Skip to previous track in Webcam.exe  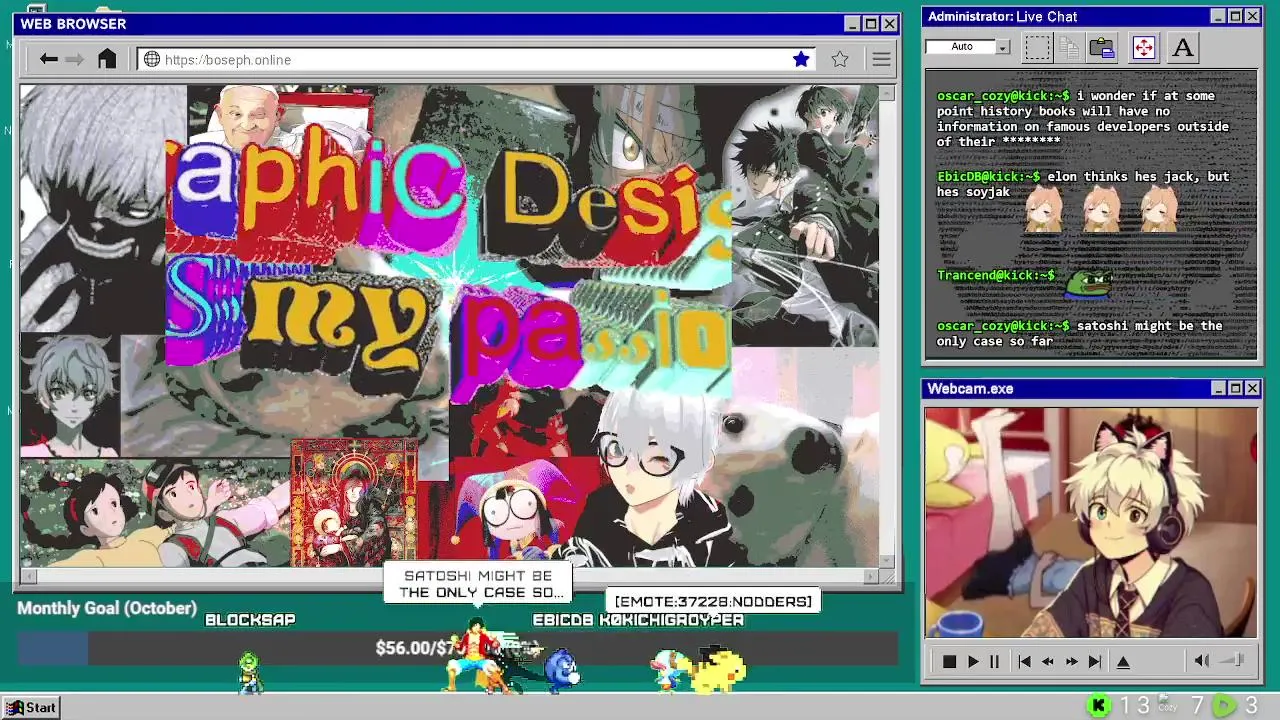tap(1024, 661)
